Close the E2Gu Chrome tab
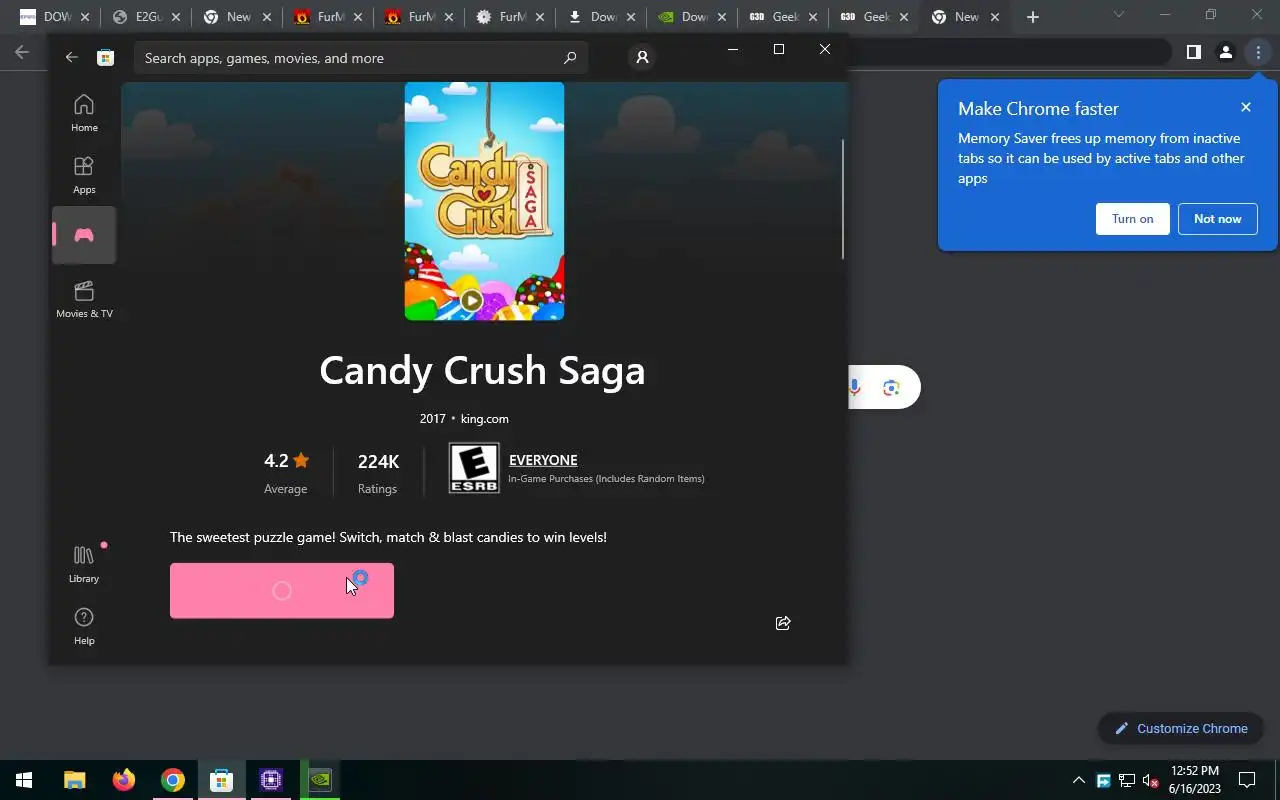This screenshot has height=800, width=1280. pos(176,17)
